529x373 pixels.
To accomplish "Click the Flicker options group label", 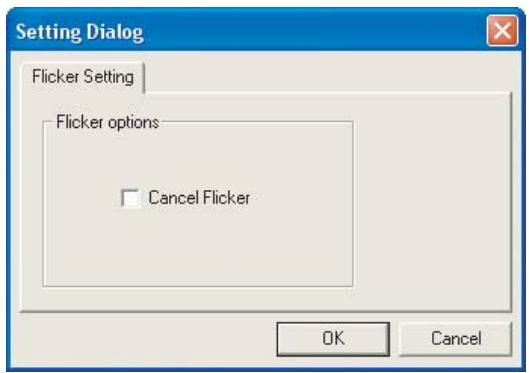I will click(107, 122).
